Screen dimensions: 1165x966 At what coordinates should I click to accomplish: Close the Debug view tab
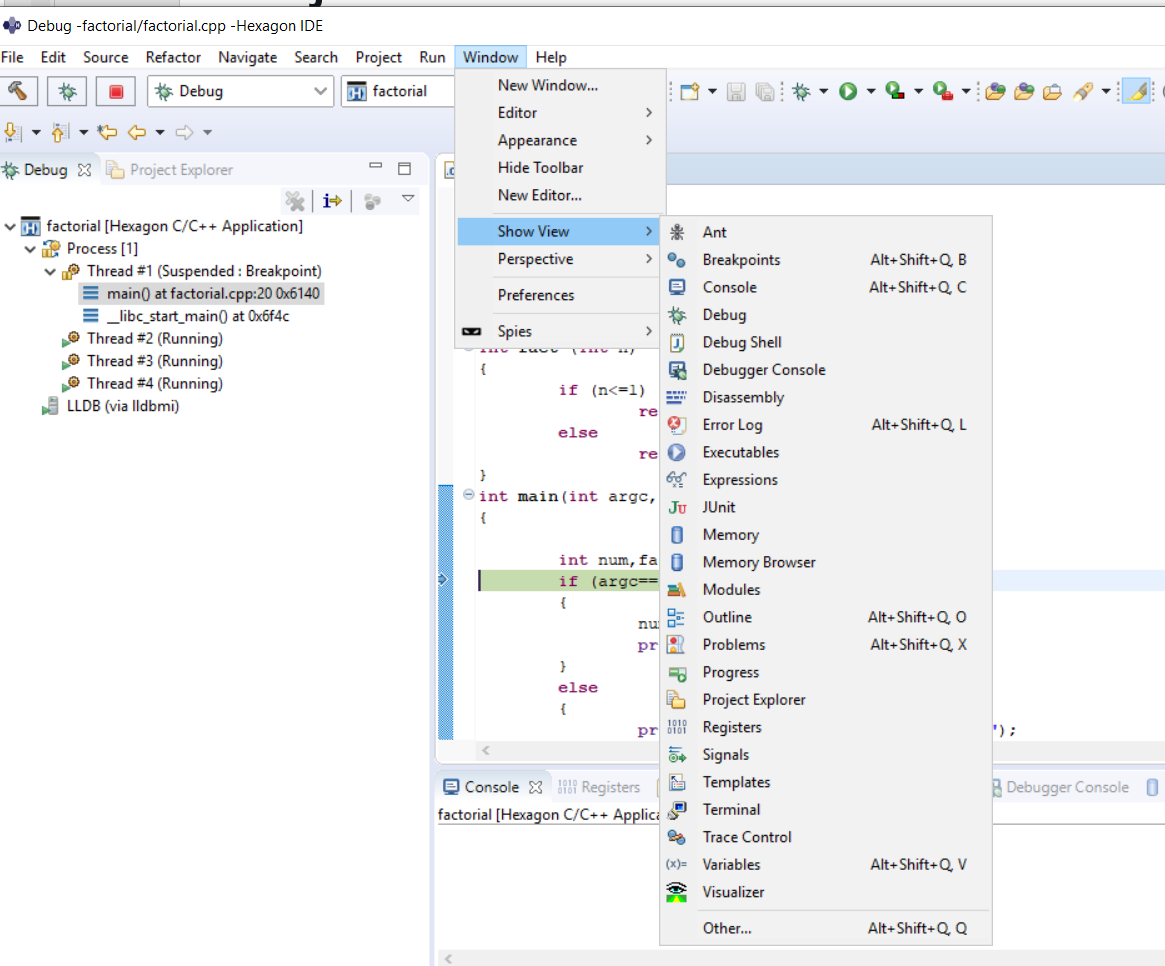(85, 170)
